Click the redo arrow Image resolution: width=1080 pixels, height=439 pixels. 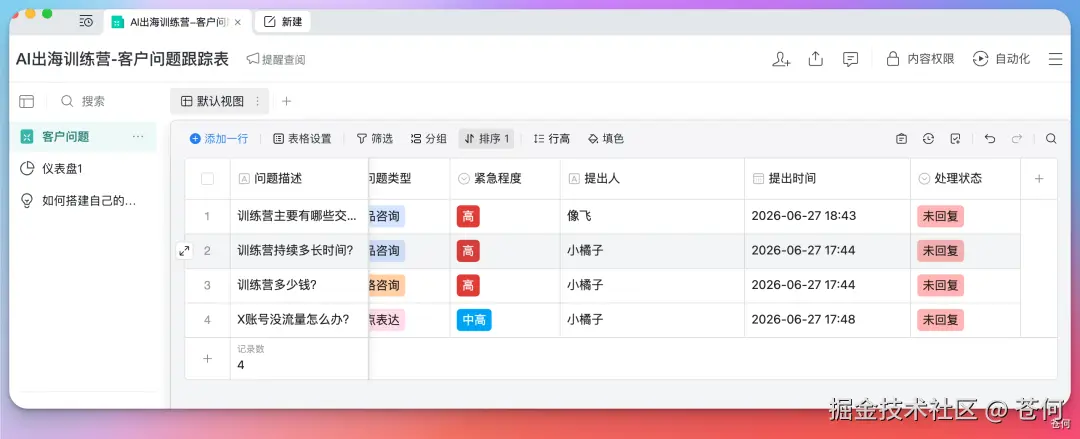[1017, 139]
